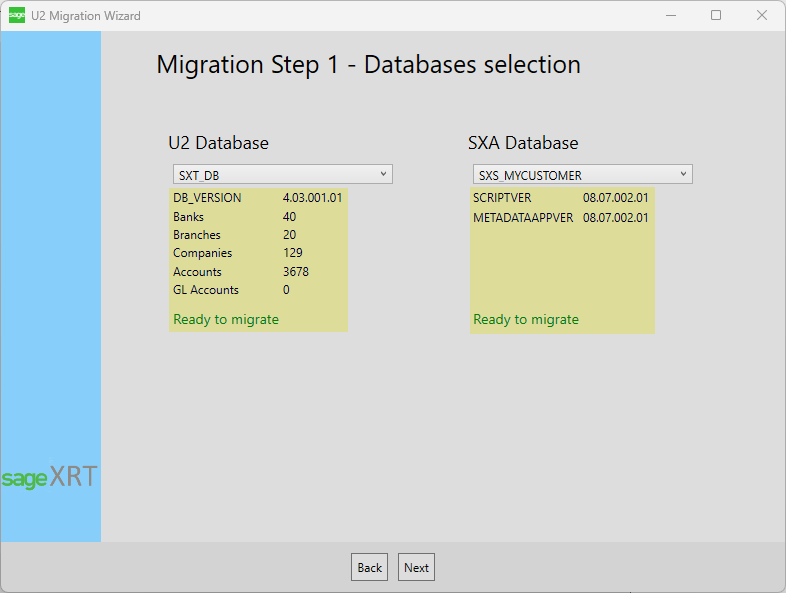Click the DB_VERSION value 4.03.001.01
The height and width of the screenshot is (593, 786).
[x=312, y=198]
